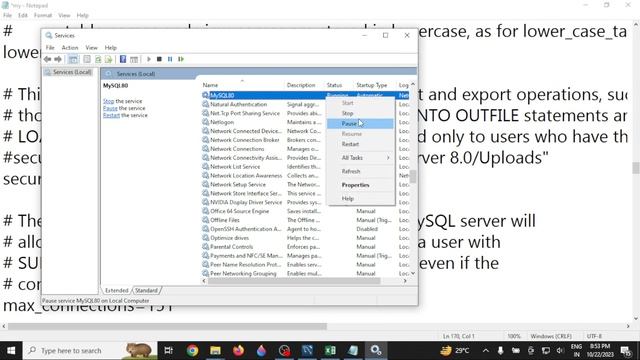The height and width of the screenshot is (360, 640).
Task: Open the blue Help toolbar icon
Action: (123, 59)
